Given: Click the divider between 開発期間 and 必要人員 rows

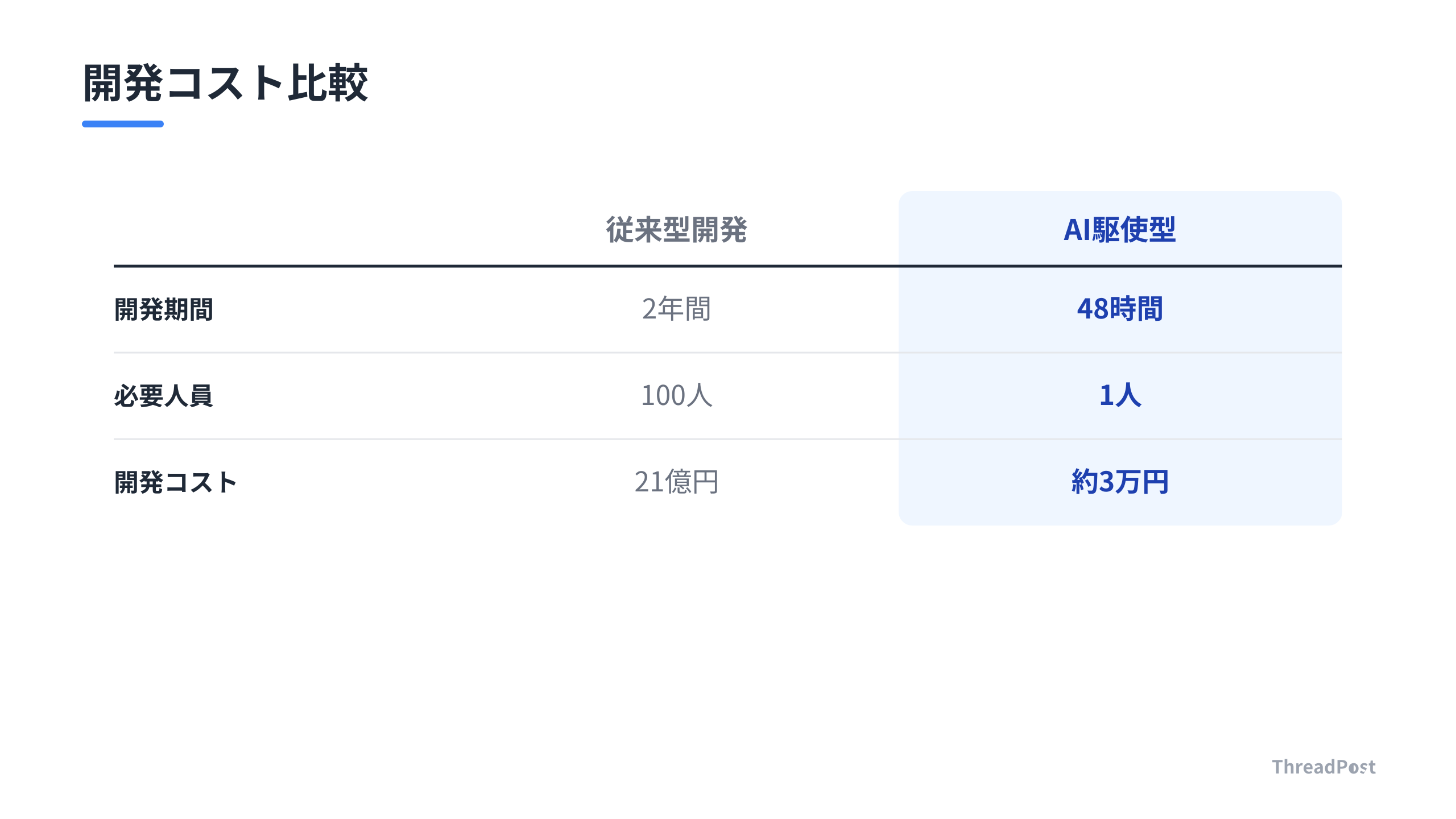Looking at the screenshot, I should point(728,353).
